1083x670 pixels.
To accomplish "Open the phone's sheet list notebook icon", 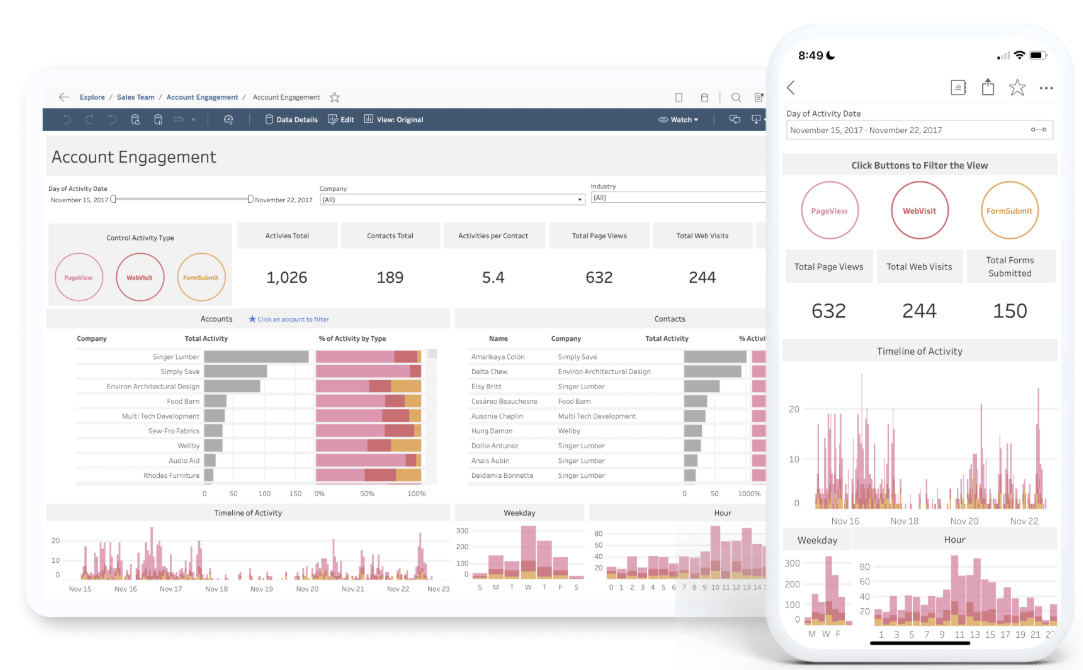I will coord(958,87).
